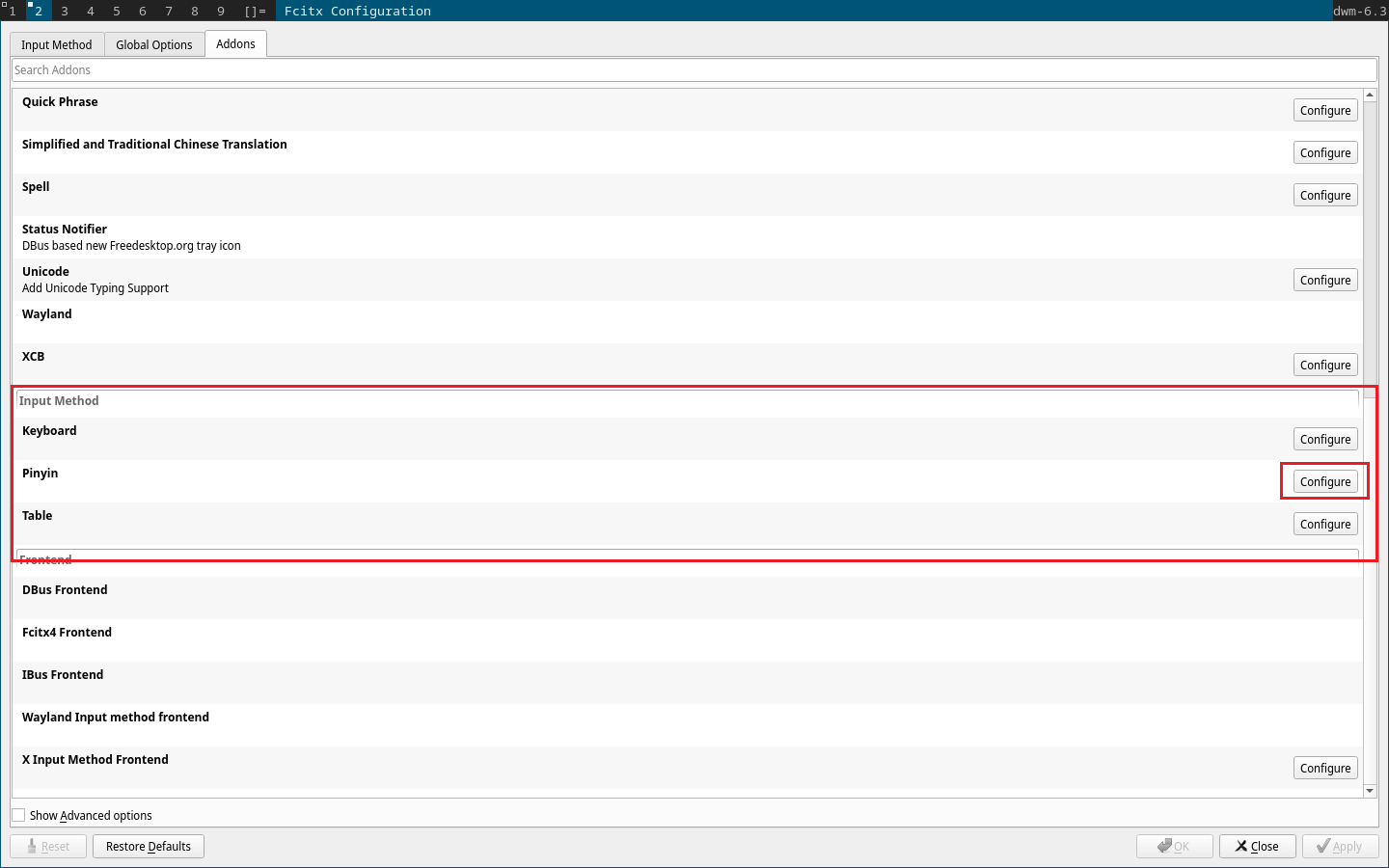Click the dwm layout symbol []=
This screenshot has height=868, width=1389.
(x=255, y=11)
